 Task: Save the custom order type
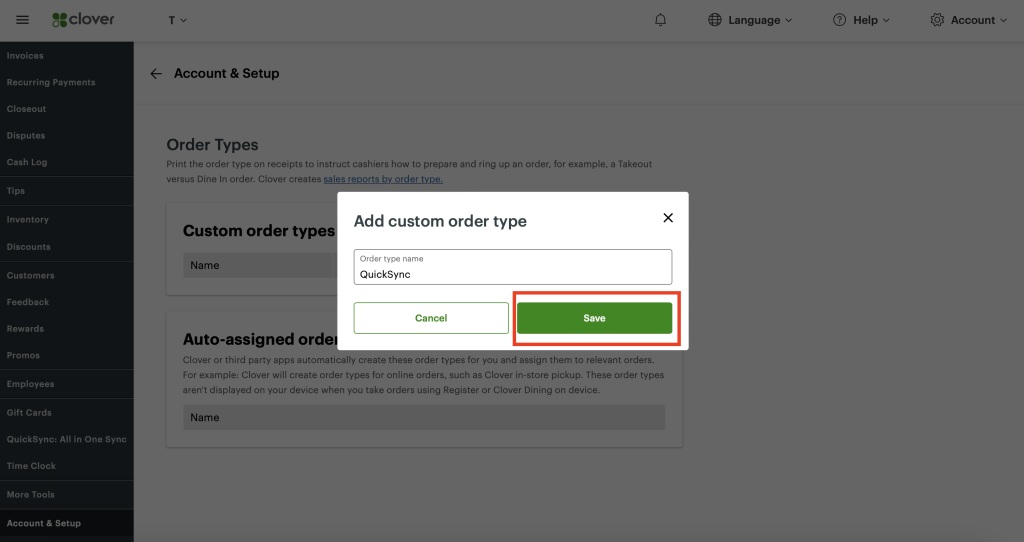click(594, 318)
